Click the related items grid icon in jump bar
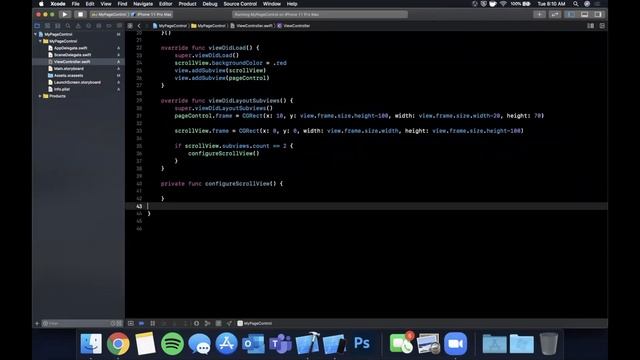The height and width of the screenshot is (360, 640). point(130,26)
